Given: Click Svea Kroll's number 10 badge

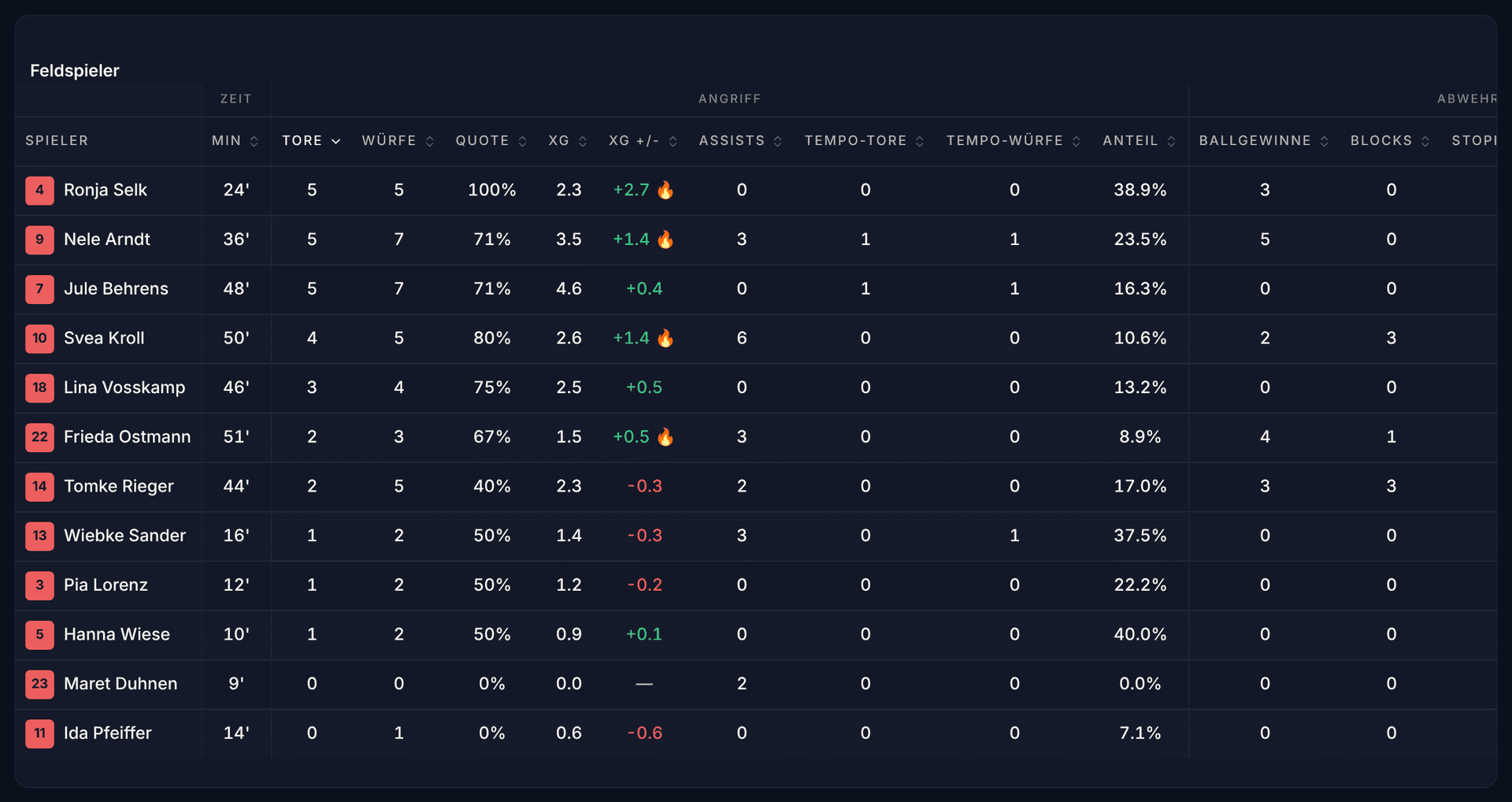Looking at the screenshot, I should pos(39,338).
